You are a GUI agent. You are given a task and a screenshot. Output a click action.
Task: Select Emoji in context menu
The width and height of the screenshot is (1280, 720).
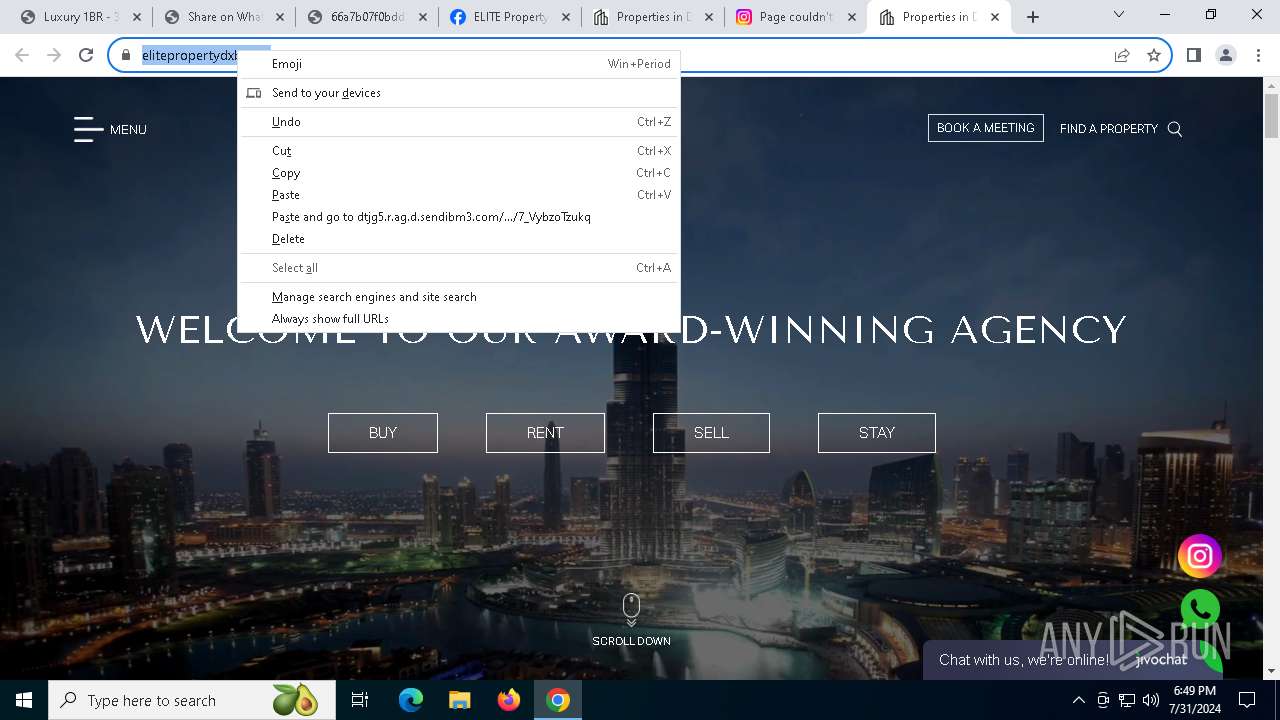pos(459,64)
